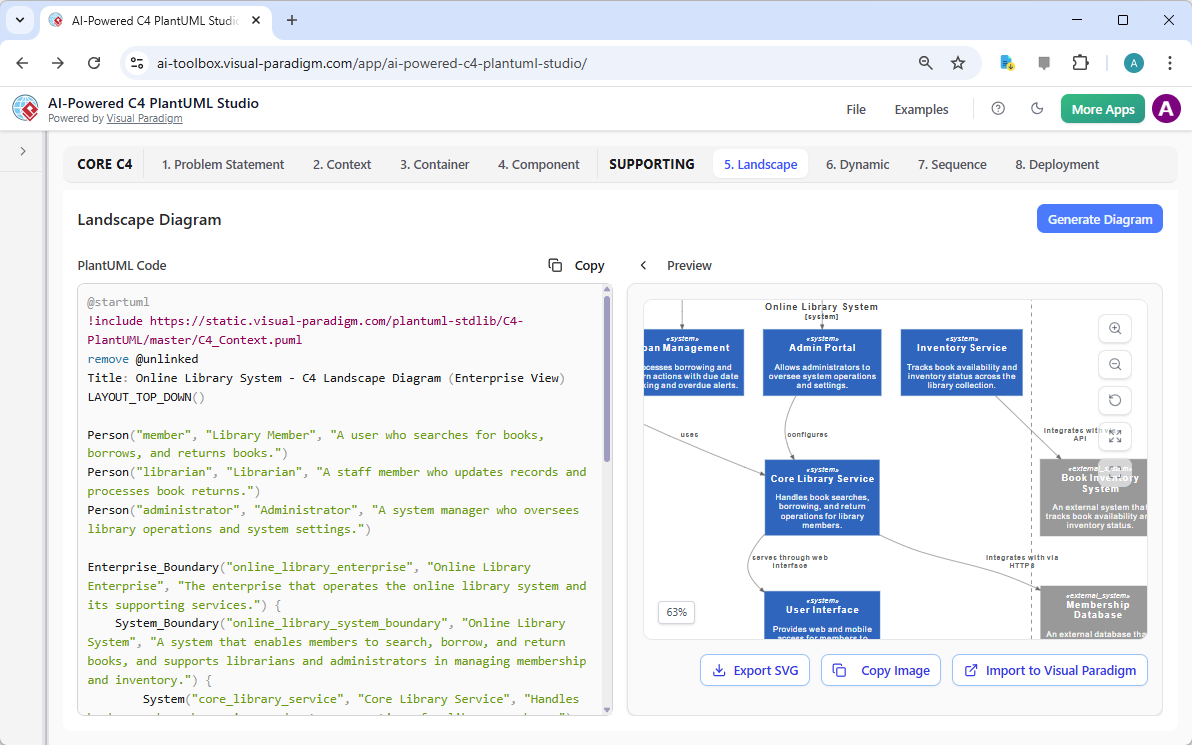
Task: Toggle dark mode moon icon
Action: [x=1037, y=109]
